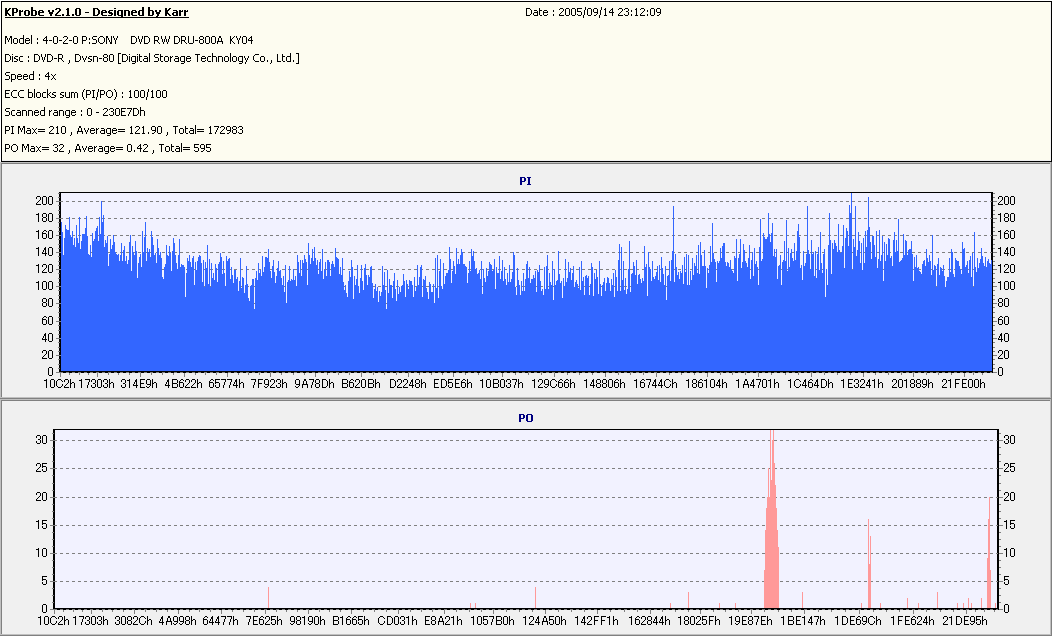Click the CD031h axis label
The image size is (1052, 636).
[x=397, y=621]
